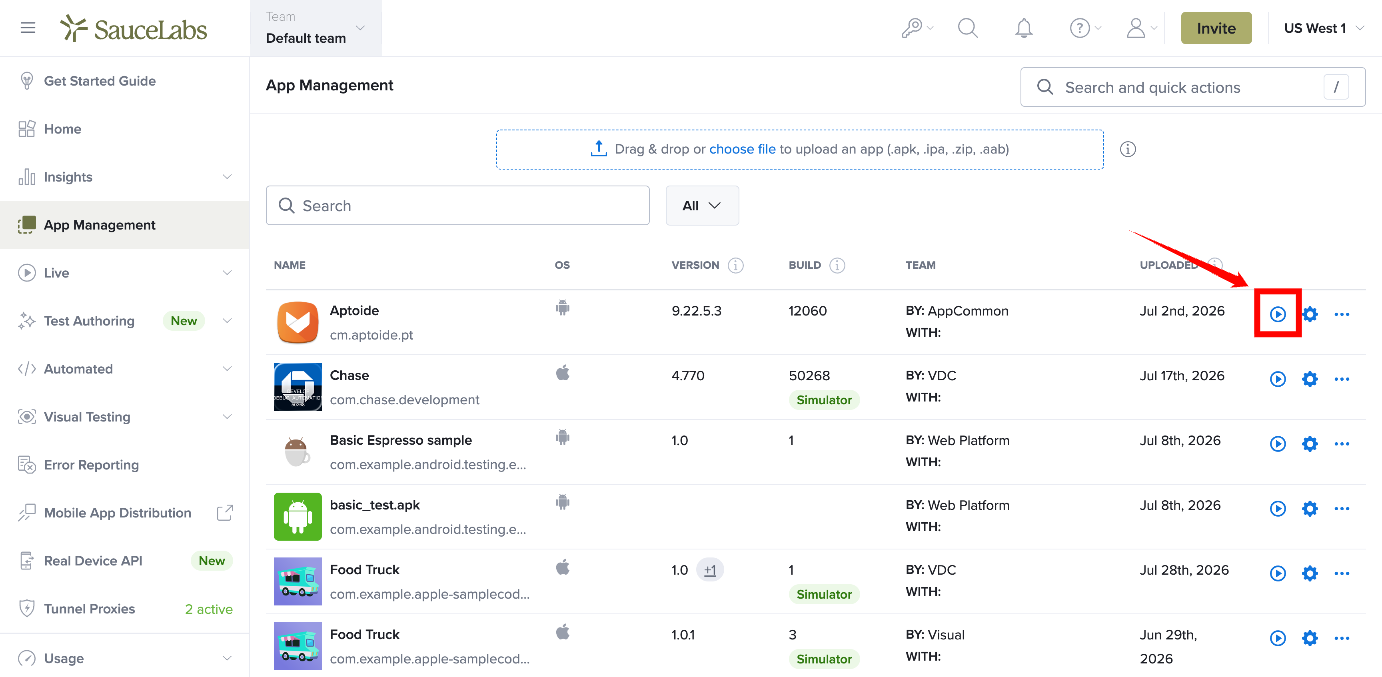The height and width of the screenshot is (677, 1382).
Task: Click the BUILD column info icon
Action: tap(838, 265)
